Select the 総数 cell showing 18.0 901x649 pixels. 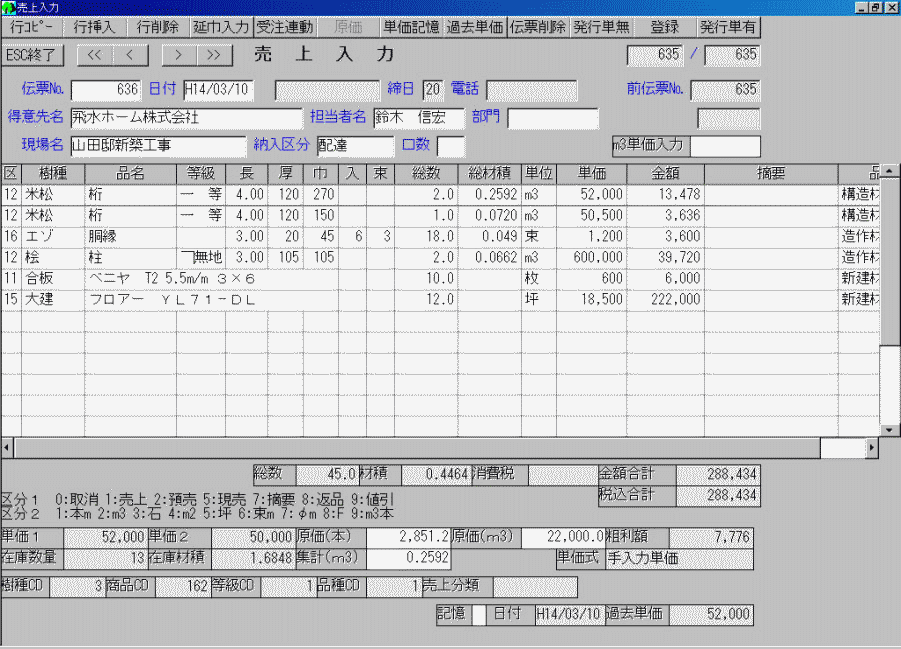(x=426, y=236)
